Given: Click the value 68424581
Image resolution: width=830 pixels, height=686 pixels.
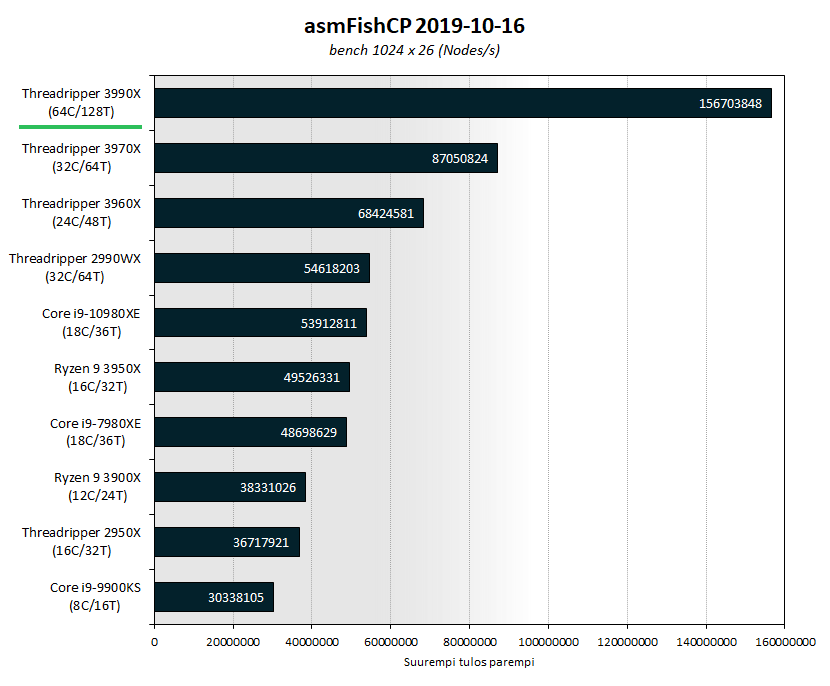Looking at the screenshot, I should 386,214.
